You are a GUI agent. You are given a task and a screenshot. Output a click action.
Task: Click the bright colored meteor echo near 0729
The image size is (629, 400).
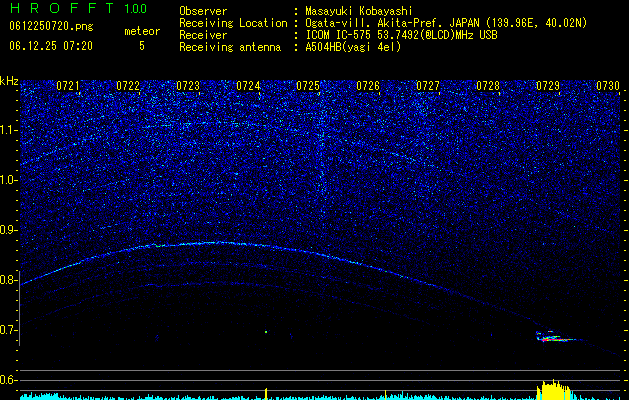point(556,337)
